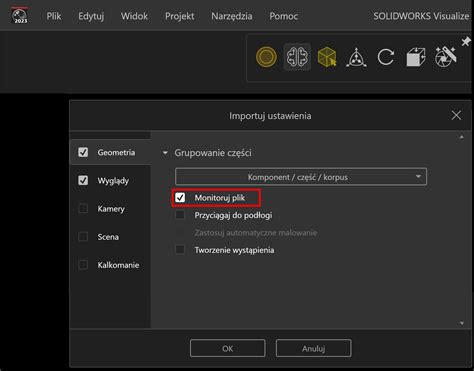Click the SOLIDWORKS Visualize title text
Viewport: 474px width, 371px height.
click(421, 16)
